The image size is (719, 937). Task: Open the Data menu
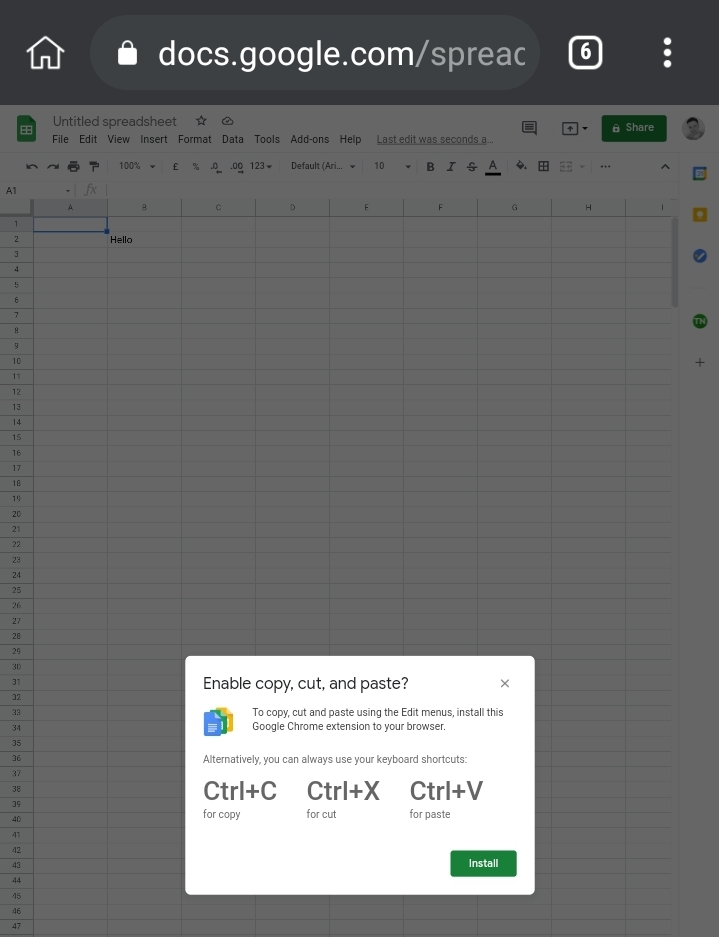[232, 139]
